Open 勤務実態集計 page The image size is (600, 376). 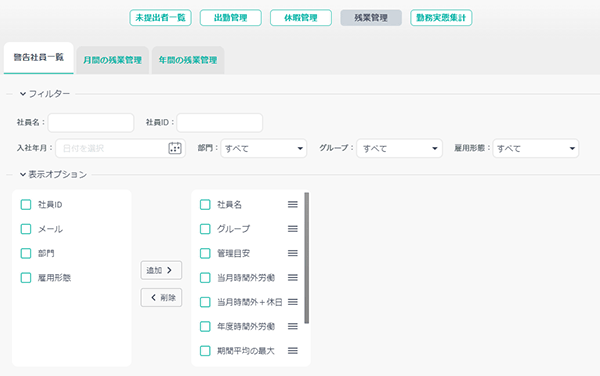click(441, 18)
